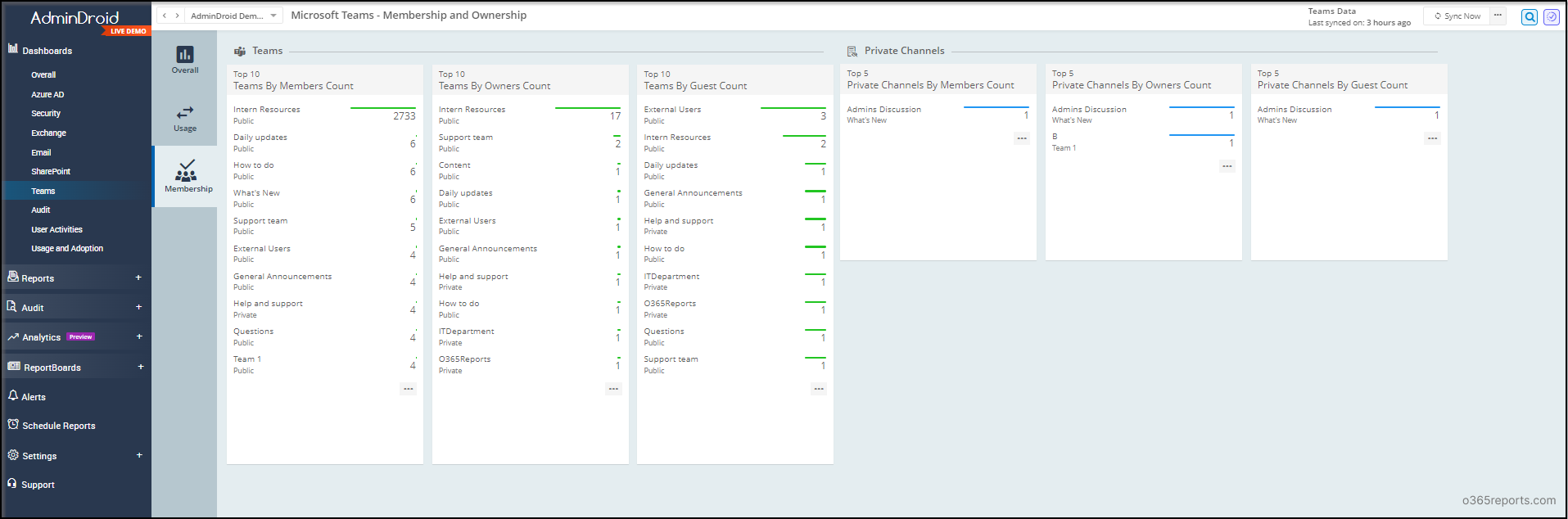
Task: Click the 2733 members count for Intern Resources
Action: [404, 116]
